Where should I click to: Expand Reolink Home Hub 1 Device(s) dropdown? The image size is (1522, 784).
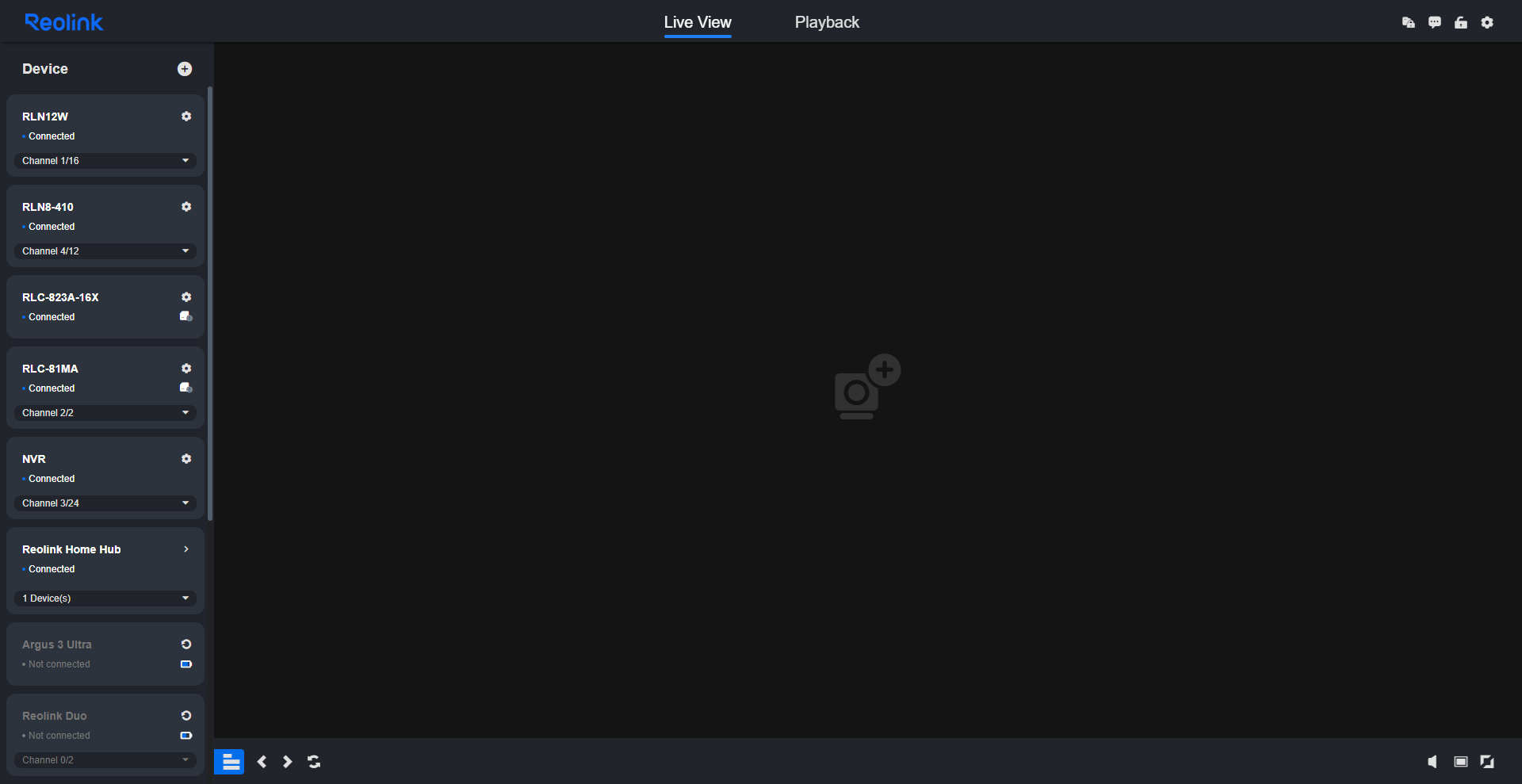click(x=105, y=599)
